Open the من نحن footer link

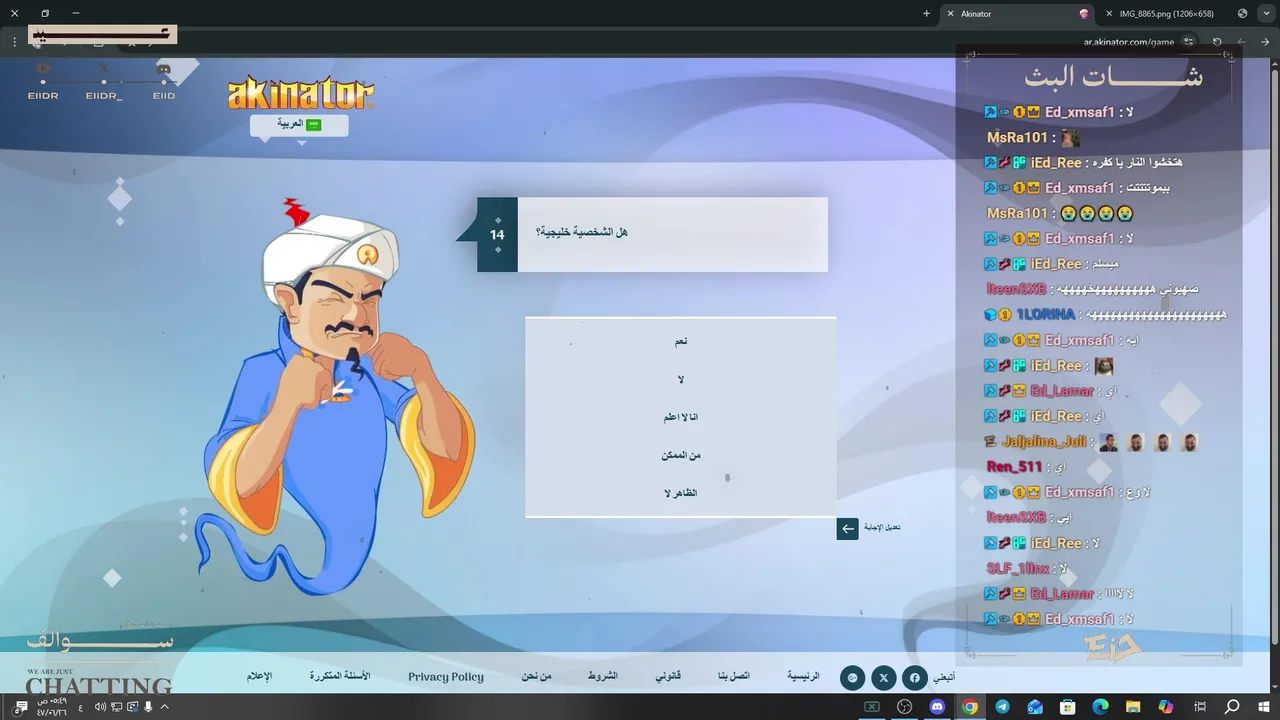pos(536,676)
